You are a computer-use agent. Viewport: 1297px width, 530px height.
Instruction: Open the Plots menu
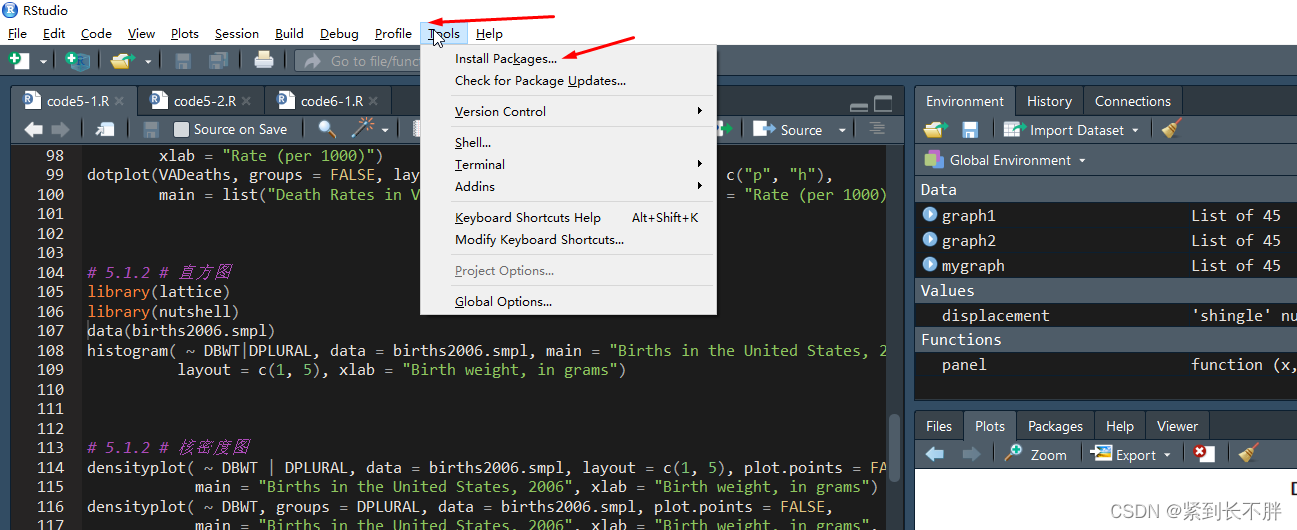pyautogui.click(x=185, y=33)
